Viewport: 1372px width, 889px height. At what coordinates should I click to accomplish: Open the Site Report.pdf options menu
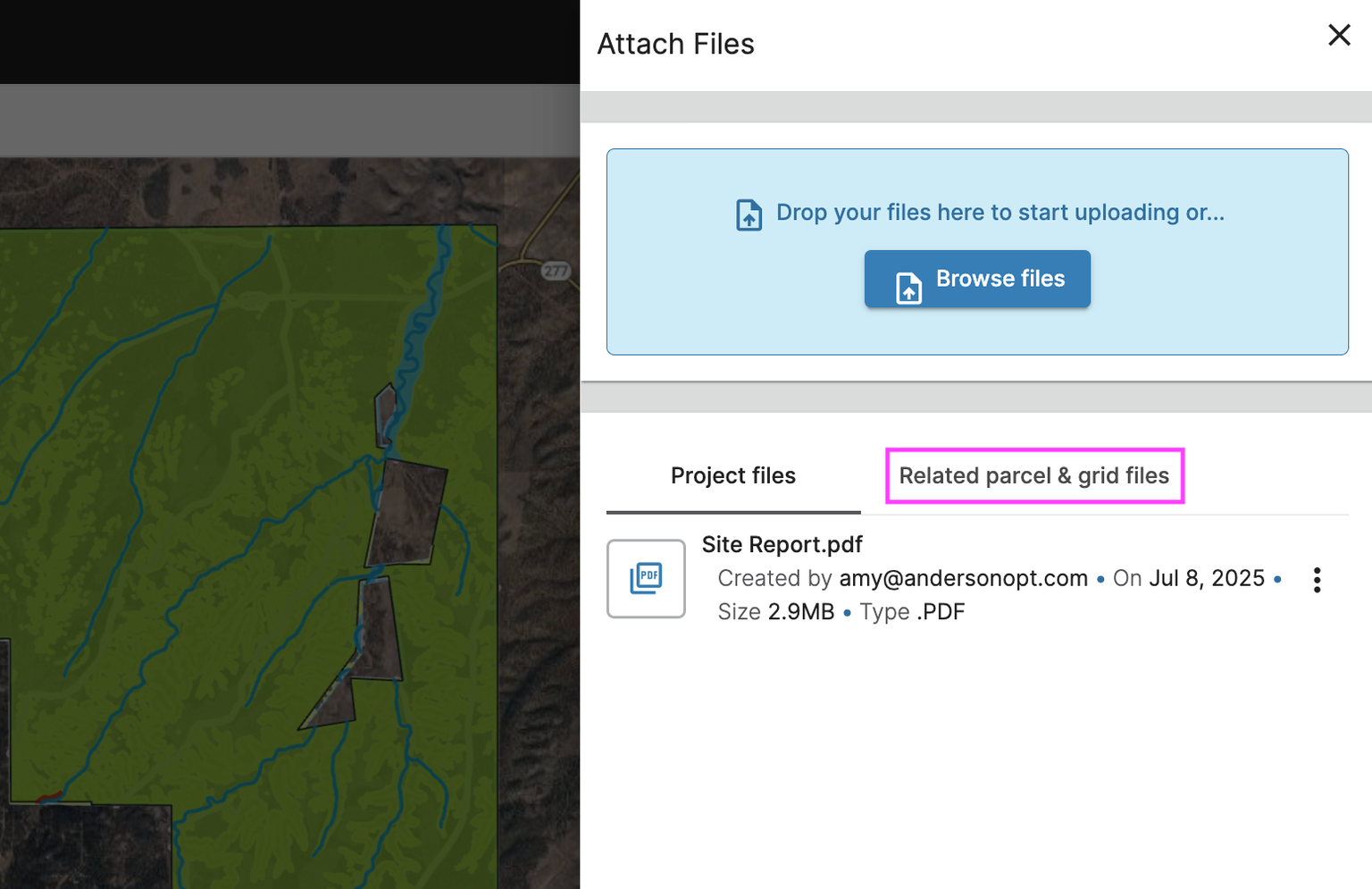click(1317, 579)
